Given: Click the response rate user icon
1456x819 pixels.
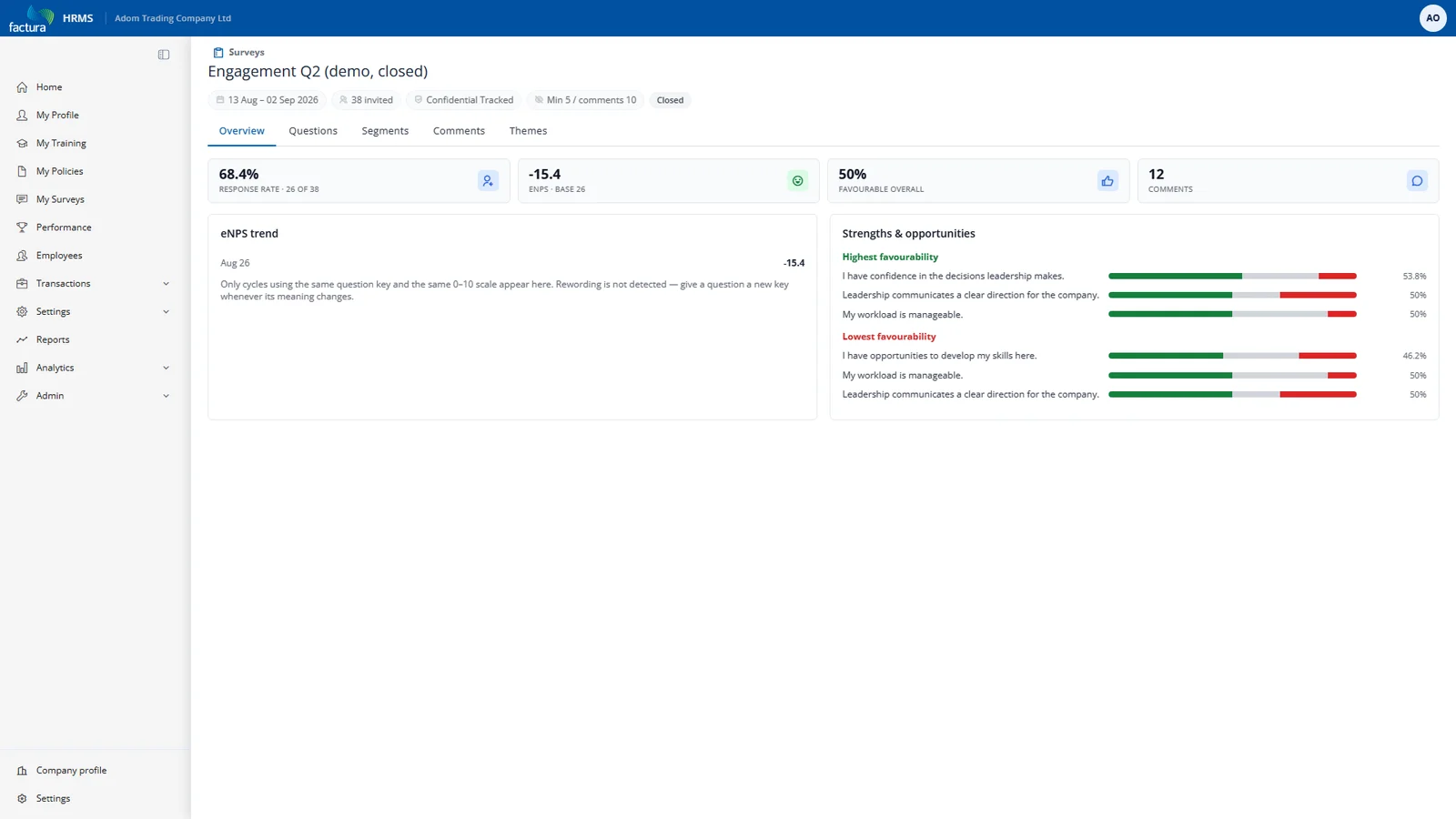Looking at the screenshot, I should [488, 181].
